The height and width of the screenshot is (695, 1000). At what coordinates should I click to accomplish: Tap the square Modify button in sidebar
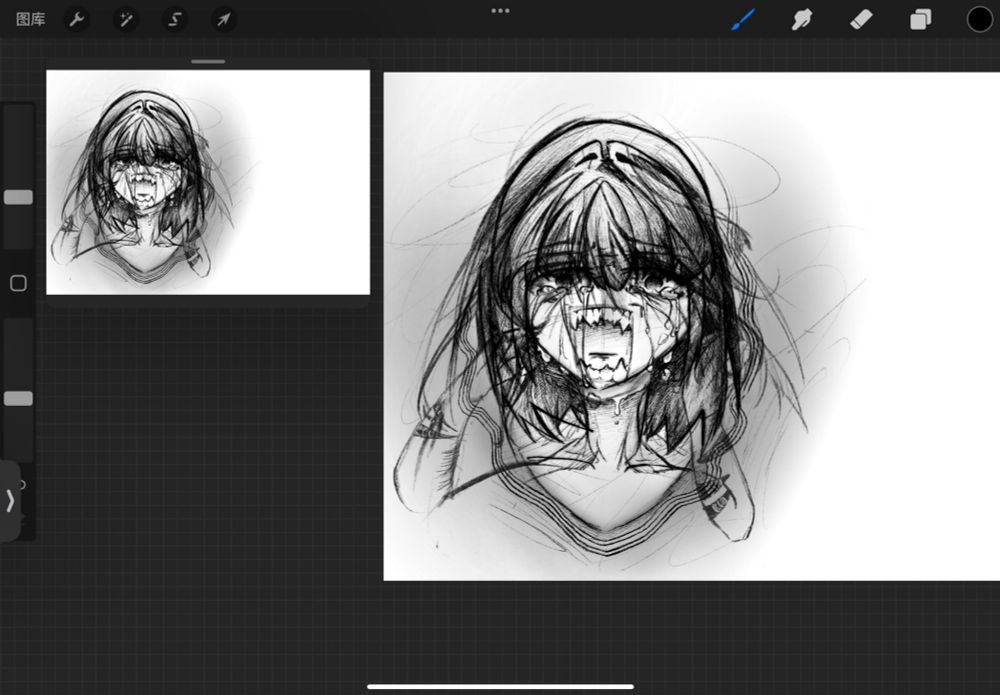(18, 283)
